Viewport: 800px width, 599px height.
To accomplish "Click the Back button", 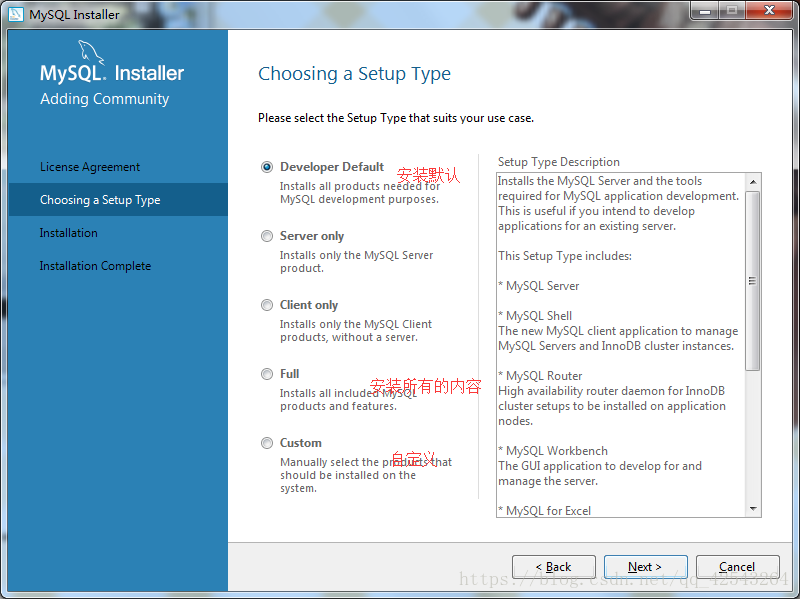I will [x=554, y=567].
